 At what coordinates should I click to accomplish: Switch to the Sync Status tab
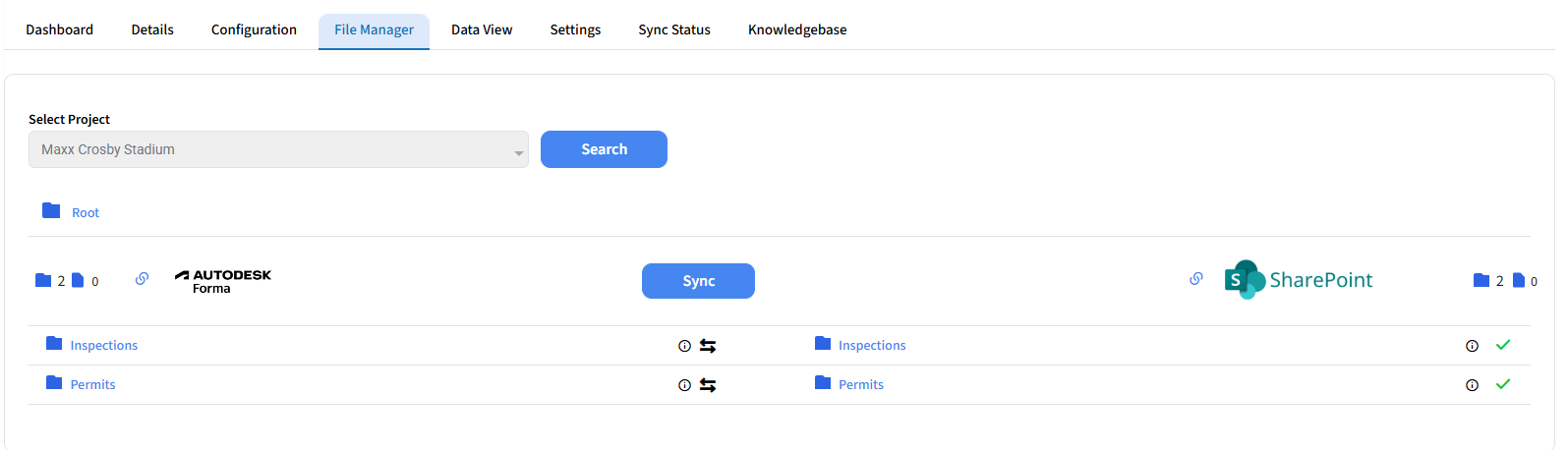(x=673, y=29)
